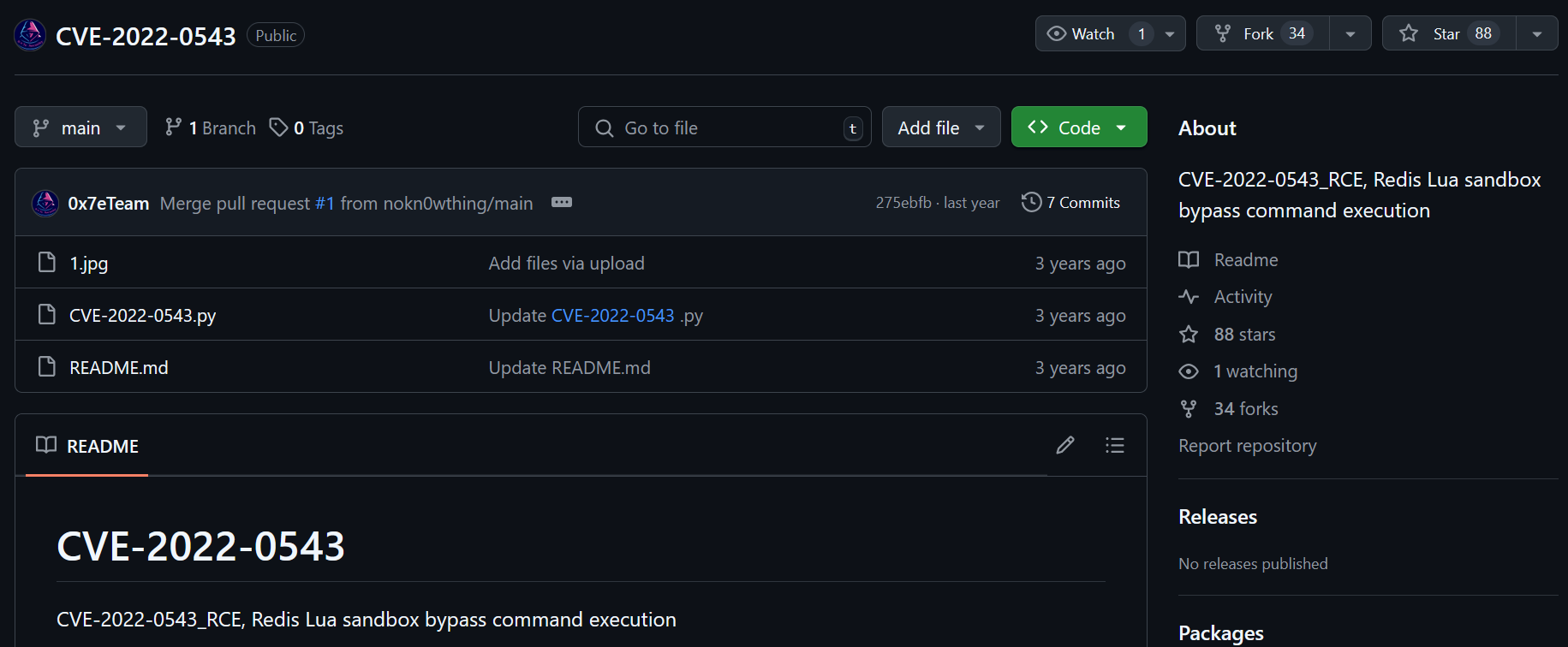
Task: Open the Activity link in About
Action: [1225, 297]
